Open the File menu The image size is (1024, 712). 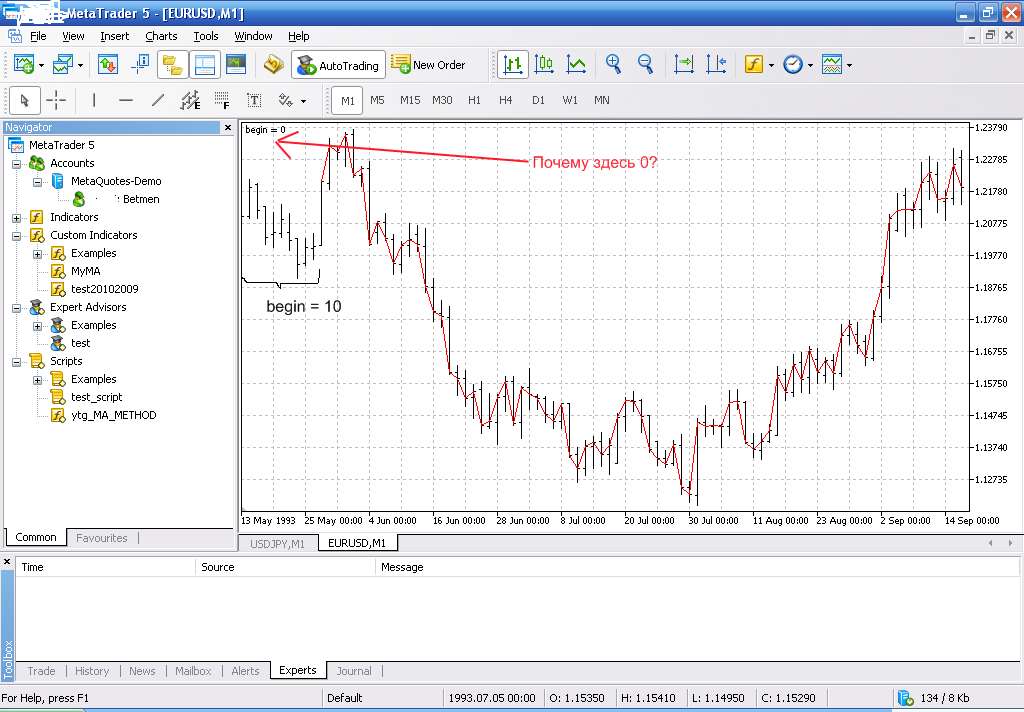[x=39, y=36]
